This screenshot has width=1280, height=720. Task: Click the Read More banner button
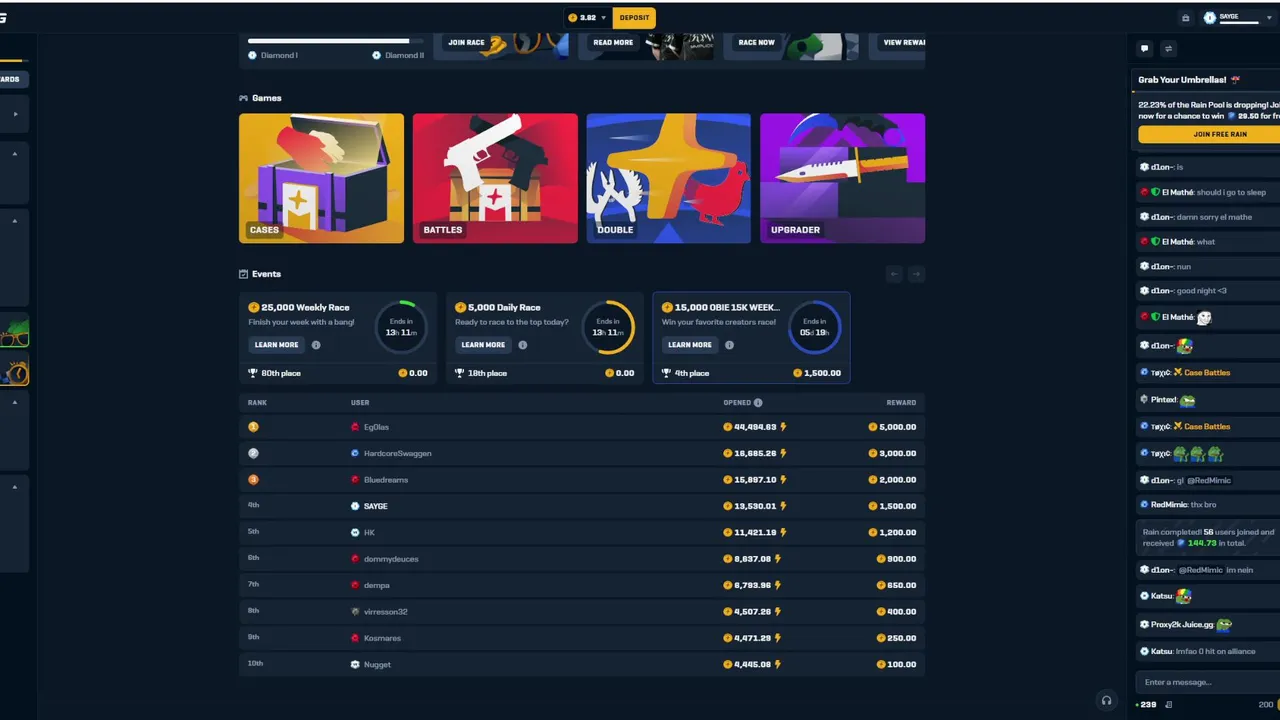pyautogui.click(x=613, y=43)
